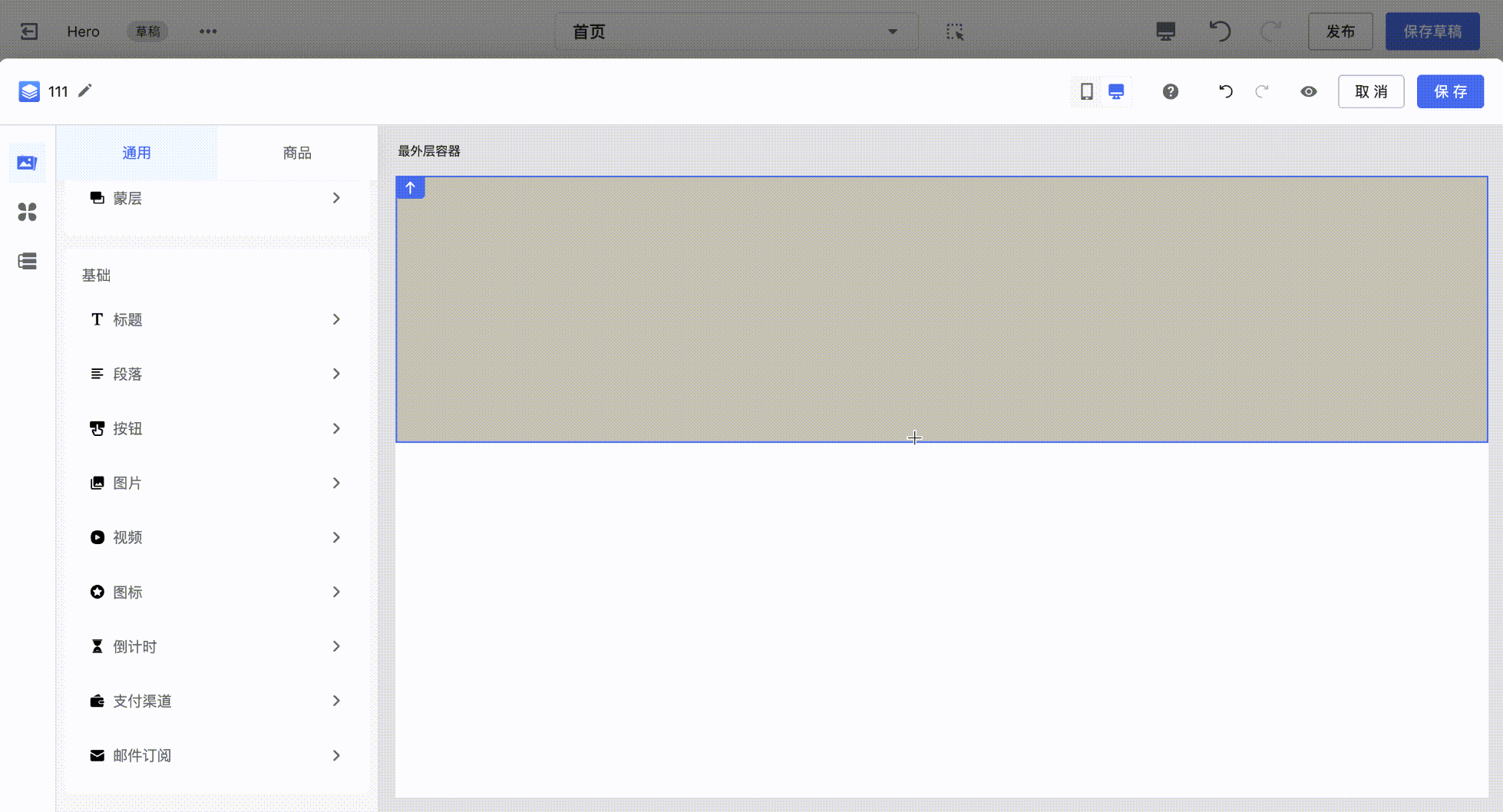Click the 取消 button

coord(1370,91)
